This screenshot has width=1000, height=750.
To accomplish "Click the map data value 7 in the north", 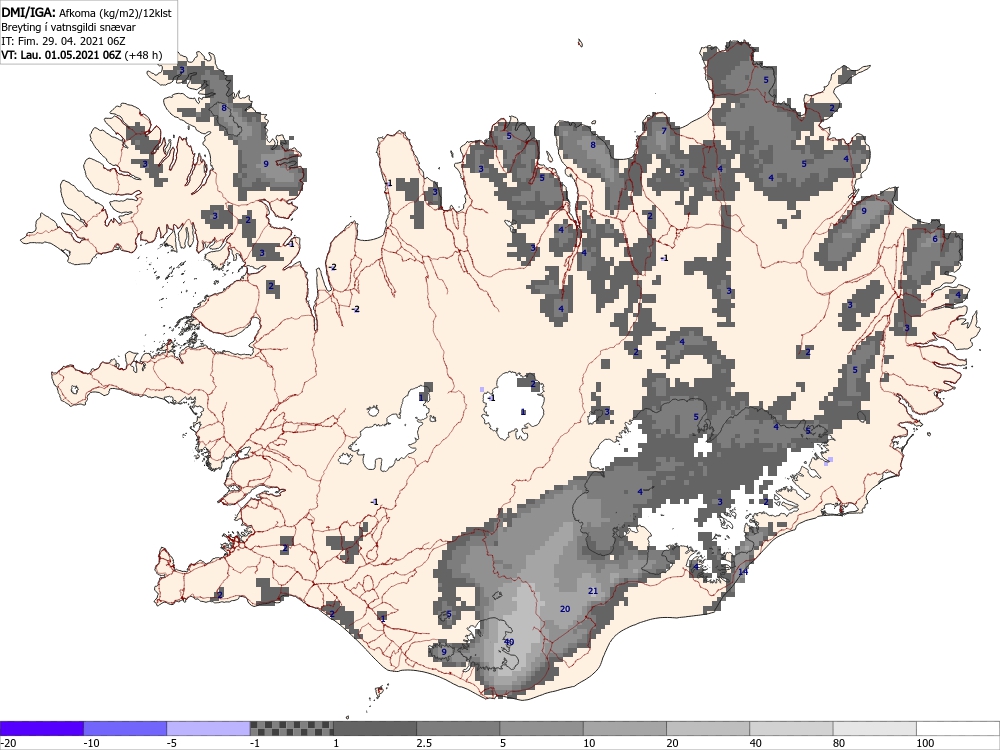I will (x=664, y=131).
